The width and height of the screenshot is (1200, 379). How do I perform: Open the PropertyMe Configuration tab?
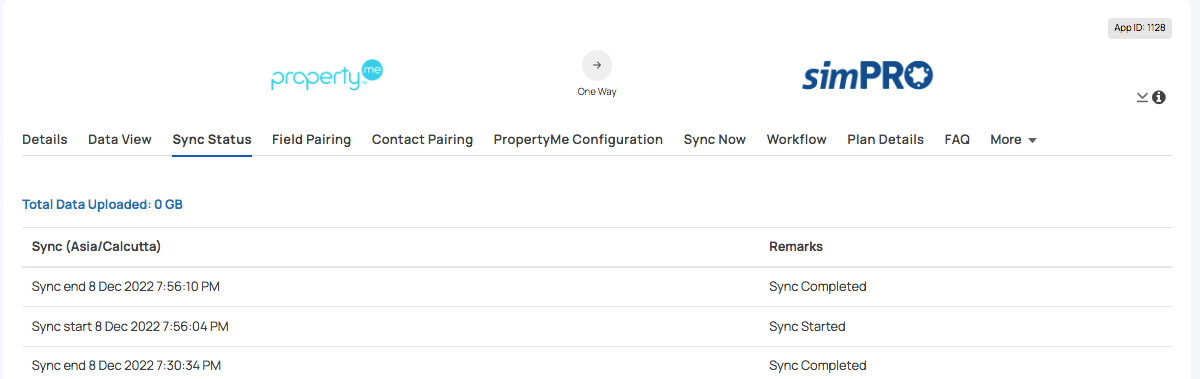(x=578, y=140)
